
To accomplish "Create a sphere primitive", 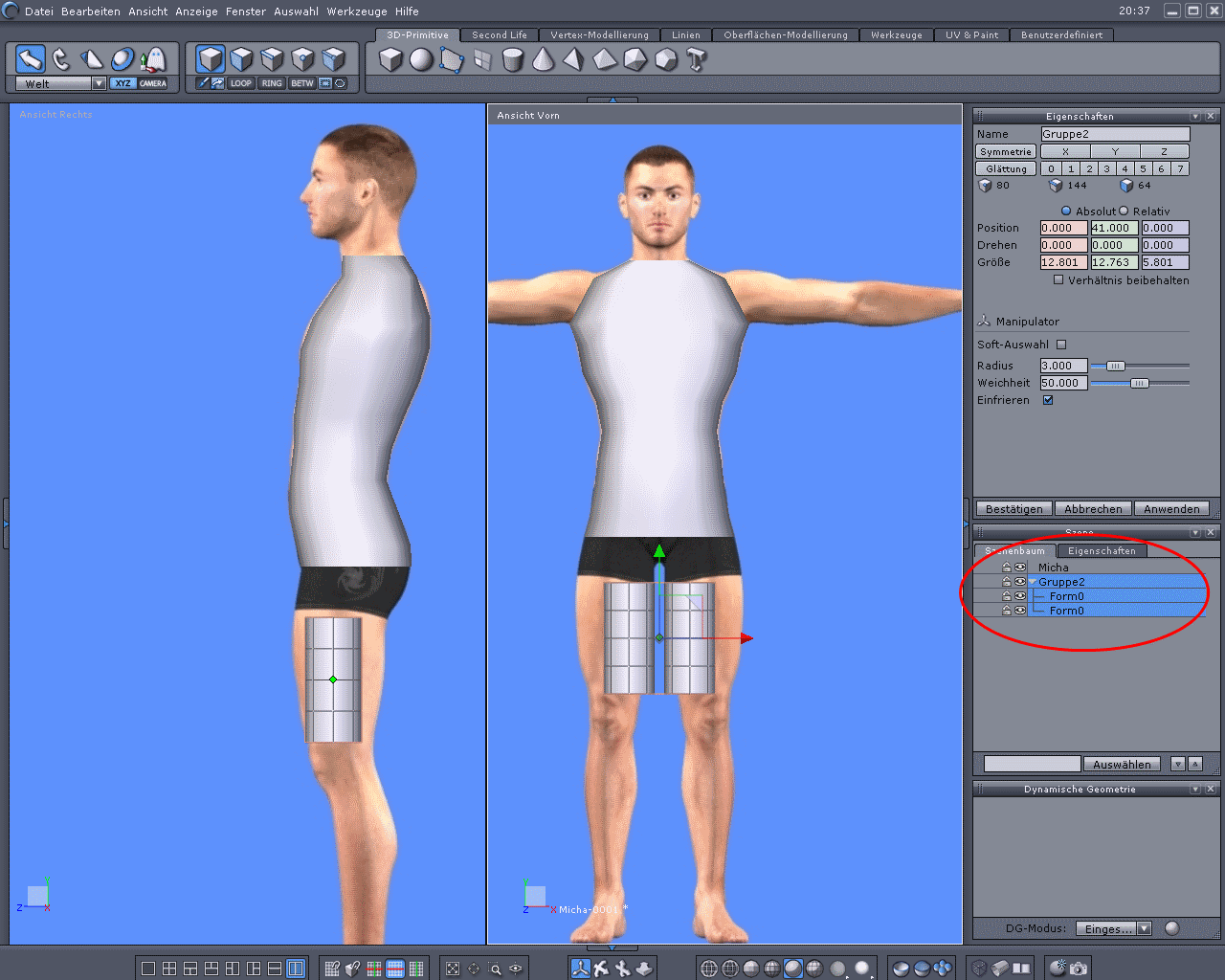I will click(421, 59).
